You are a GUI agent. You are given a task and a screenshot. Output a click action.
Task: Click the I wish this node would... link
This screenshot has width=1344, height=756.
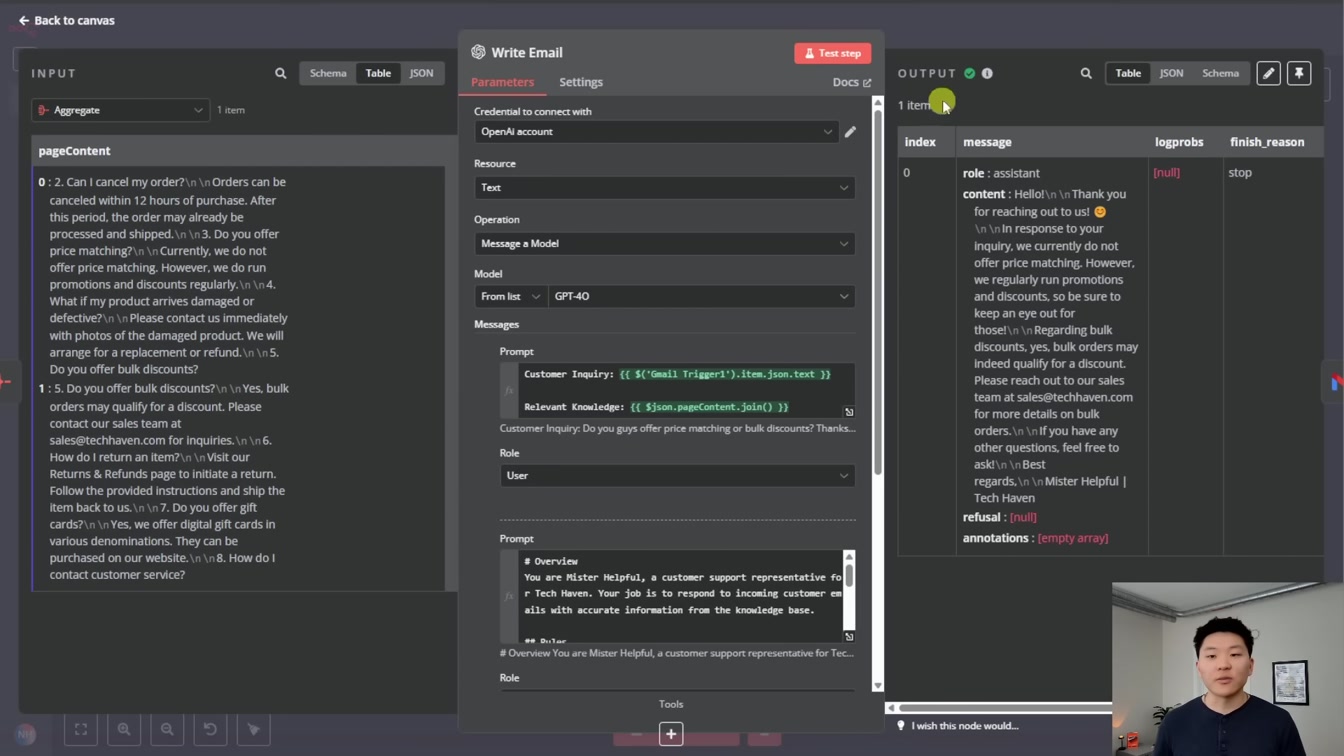(964, 726)
